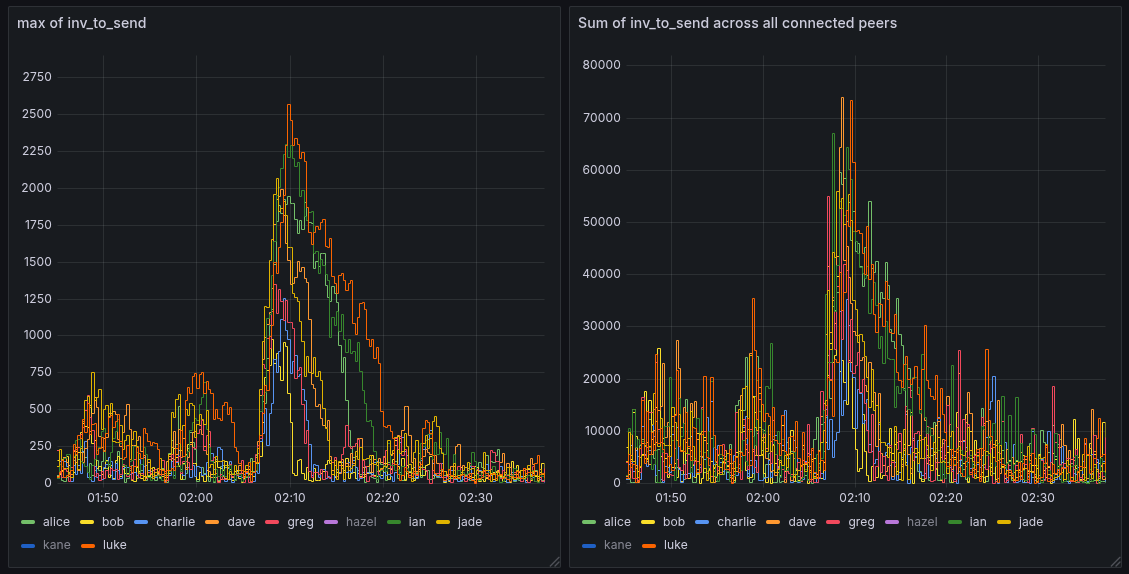Image resolution: width=1129 pixels, height=574 pixels.
Task: Open the 'max of inv_to_send' panel title menu
Action: coord(82,23)
